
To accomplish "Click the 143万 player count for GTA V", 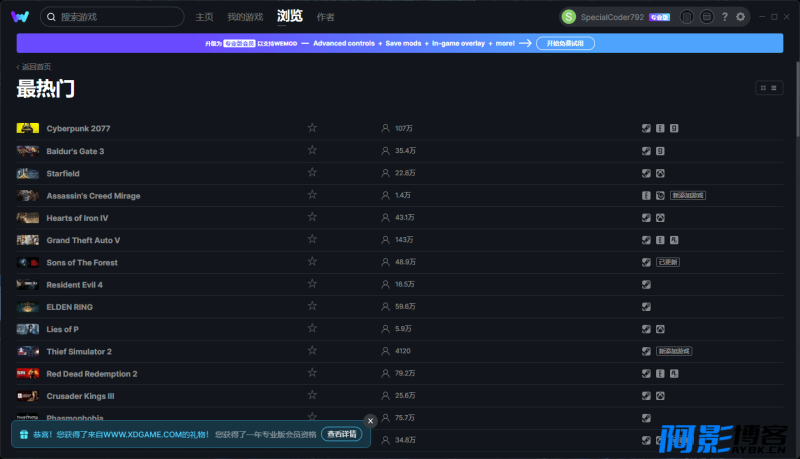I will coord(404,240).
